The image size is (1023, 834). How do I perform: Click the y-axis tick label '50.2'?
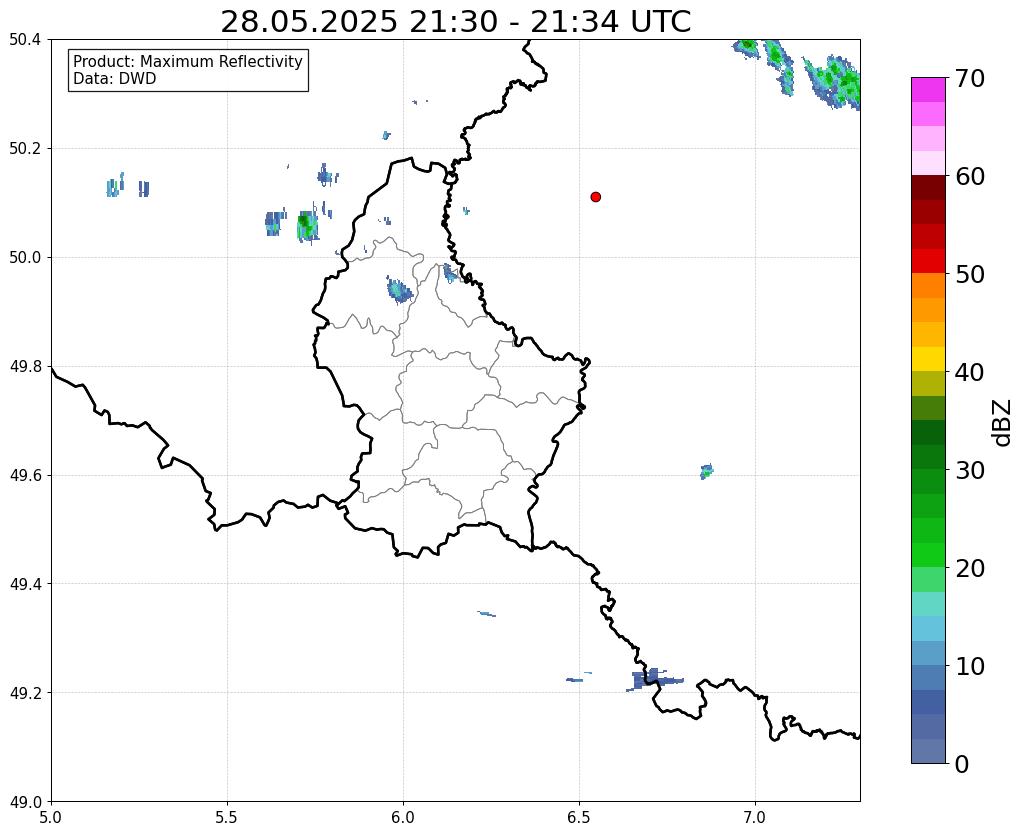coord(25,149)
